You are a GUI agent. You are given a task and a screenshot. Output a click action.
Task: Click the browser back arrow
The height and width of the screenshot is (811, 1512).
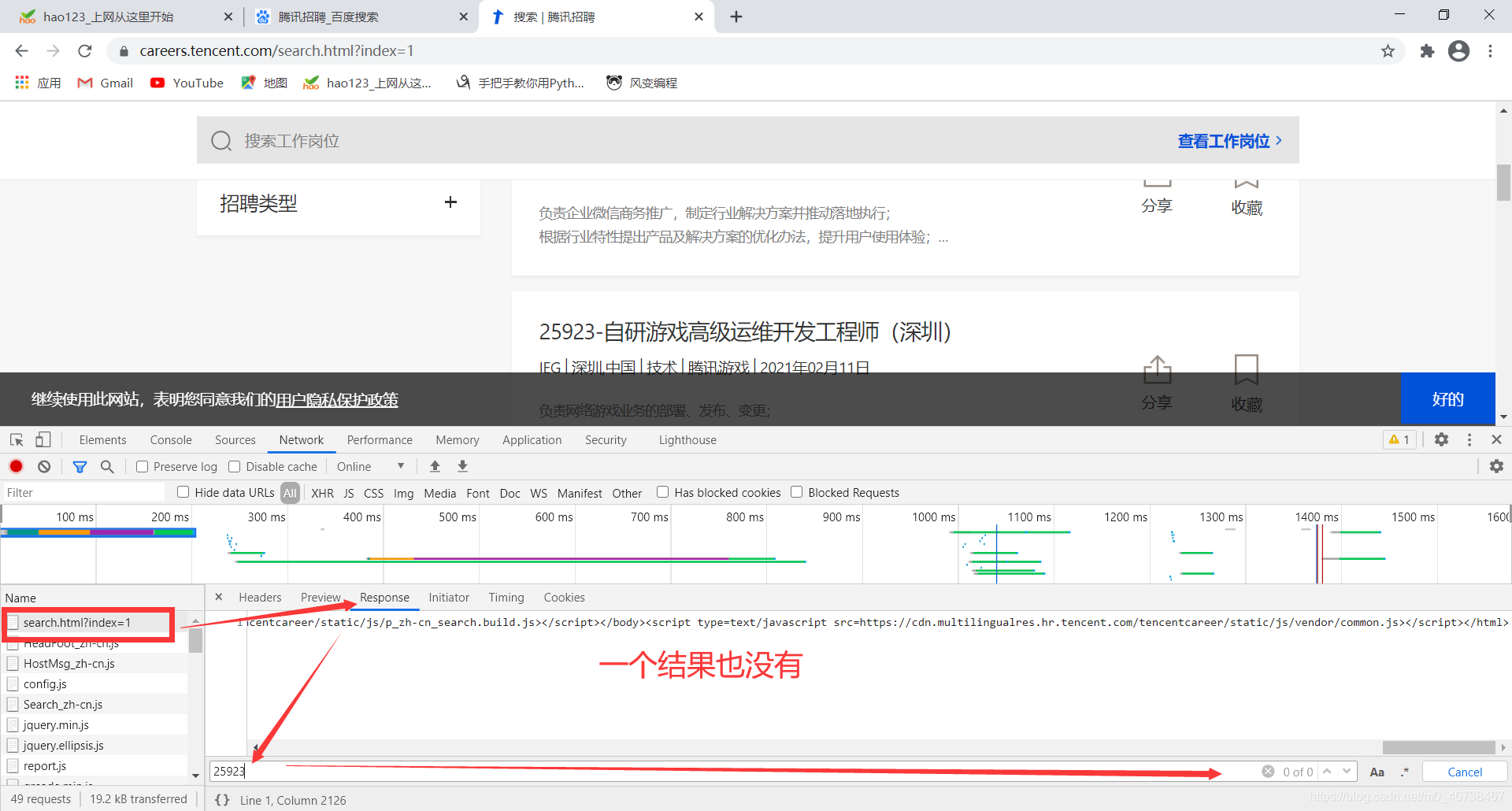coord(21,51)
